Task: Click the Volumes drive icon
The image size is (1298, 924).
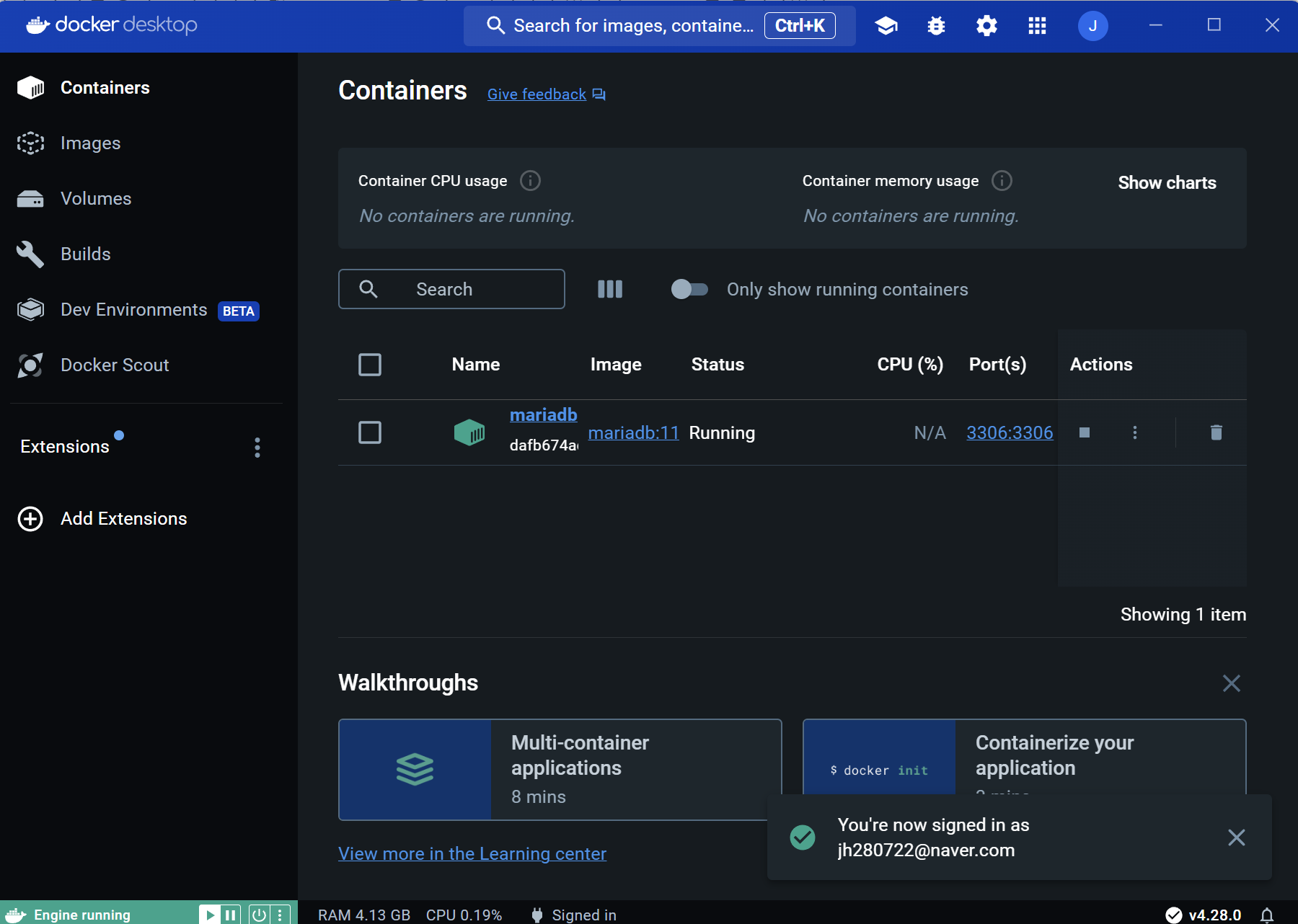Action: coord(30,198)
